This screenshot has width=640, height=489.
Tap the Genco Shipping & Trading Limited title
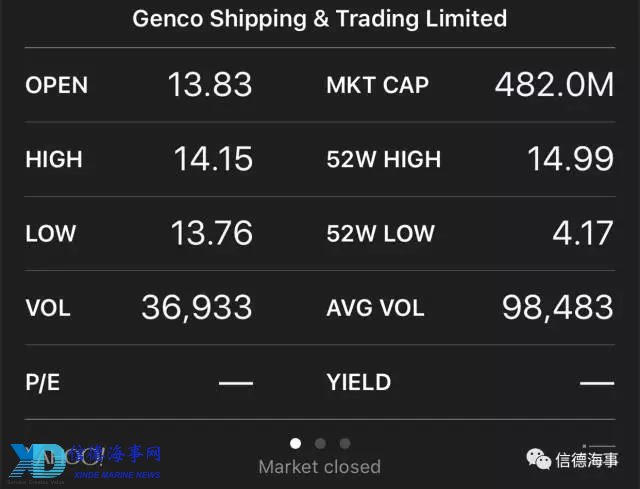pos(320,19)
